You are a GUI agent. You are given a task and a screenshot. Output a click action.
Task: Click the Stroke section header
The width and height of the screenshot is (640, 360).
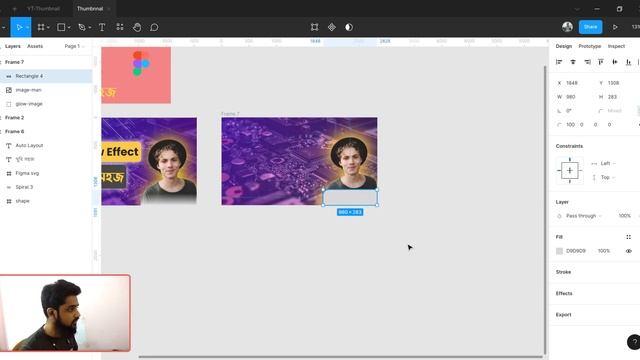(563, 272)
